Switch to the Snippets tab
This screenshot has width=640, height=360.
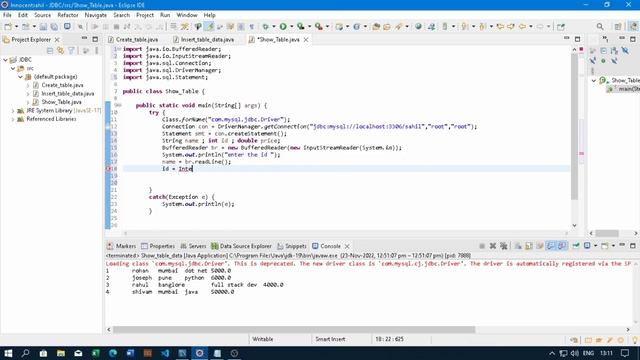point(291,246)
